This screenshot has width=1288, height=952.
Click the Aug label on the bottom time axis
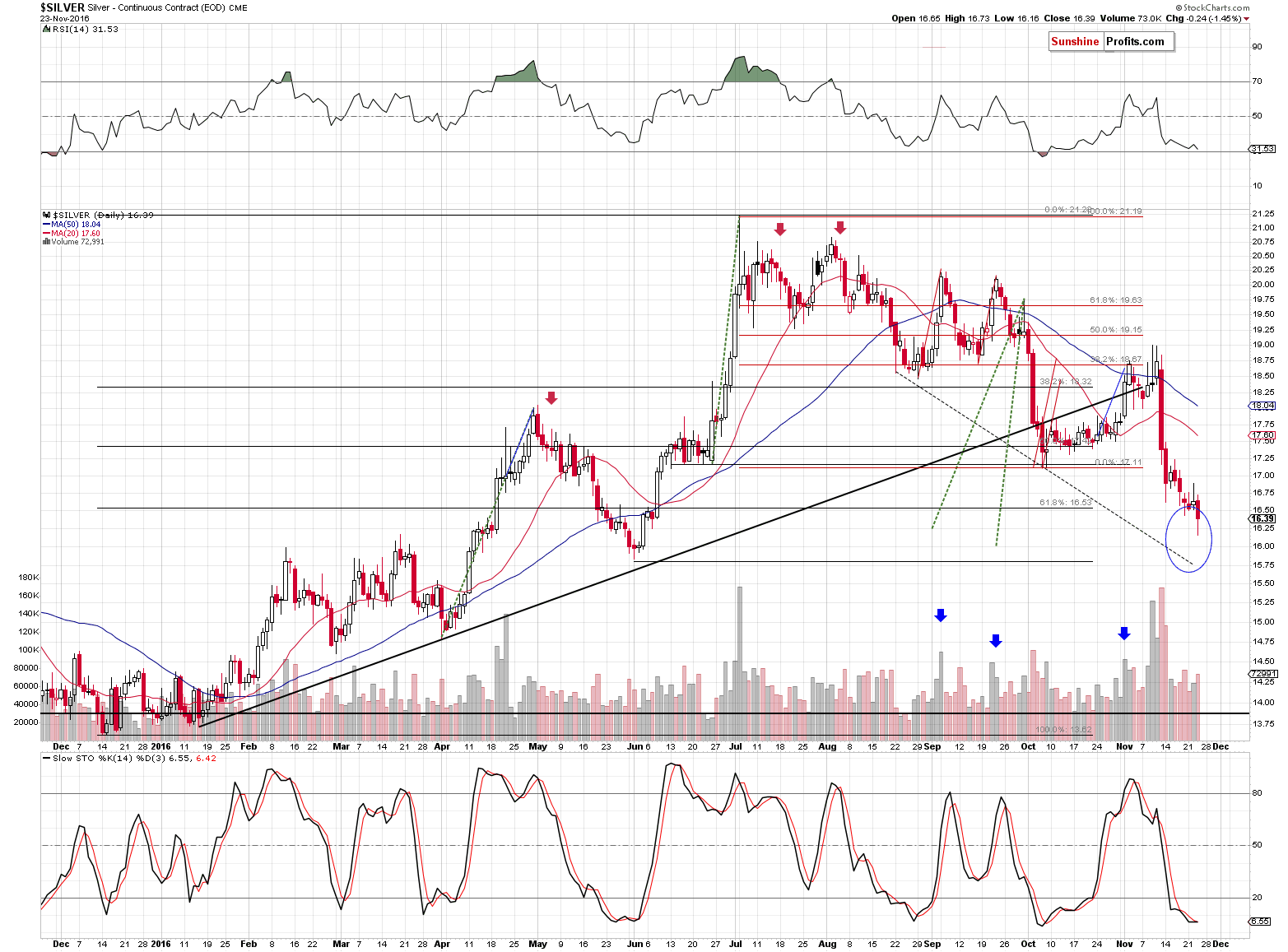pyautogui.click(x=827, y=944)
